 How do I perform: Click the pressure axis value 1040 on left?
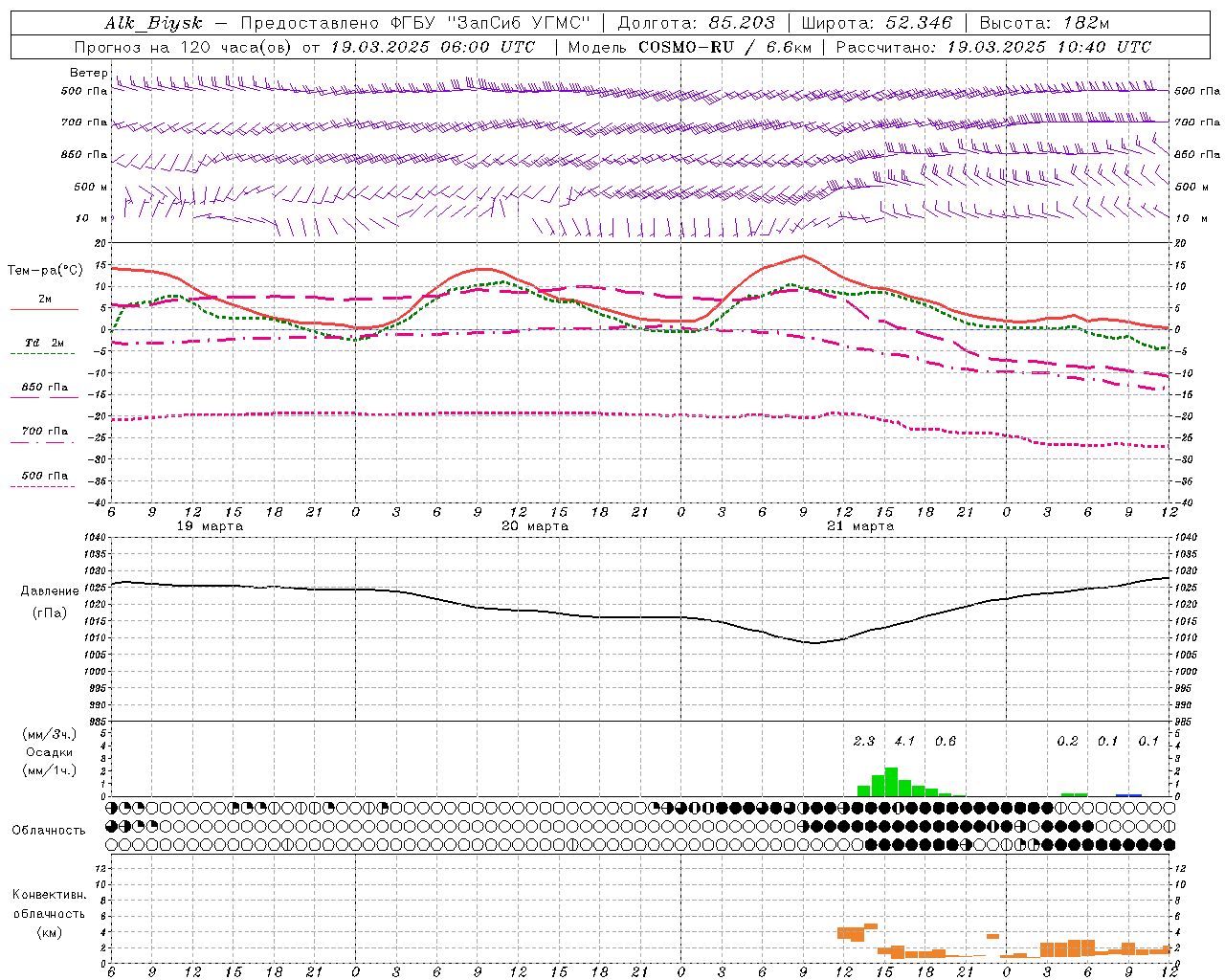[x=95, y=538]
